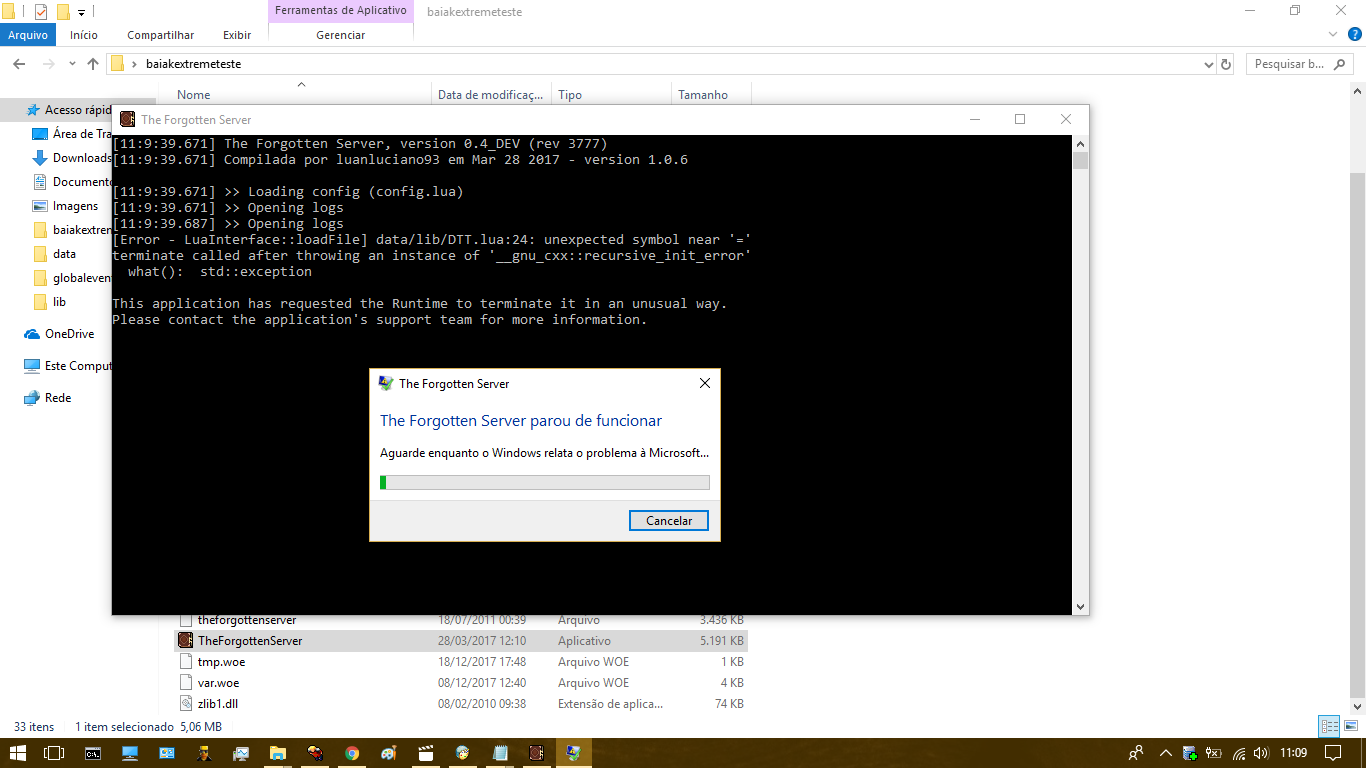Switch to details view layout icon
Viewport: 1366px width, 768px height.
(x=1329, y=726)
